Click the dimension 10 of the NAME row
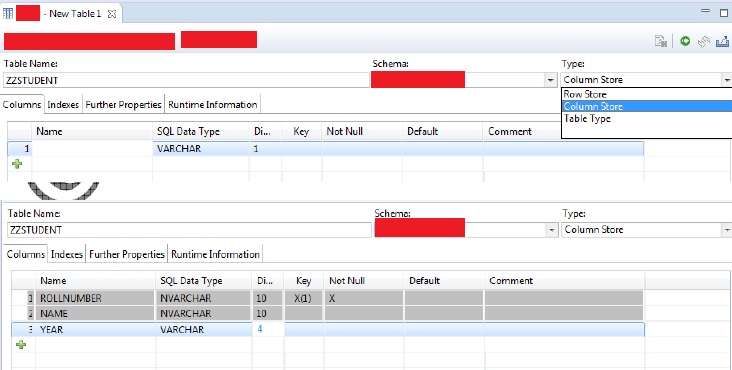The width and height of the screenshot is (732, 370). [x=267, y=314]
